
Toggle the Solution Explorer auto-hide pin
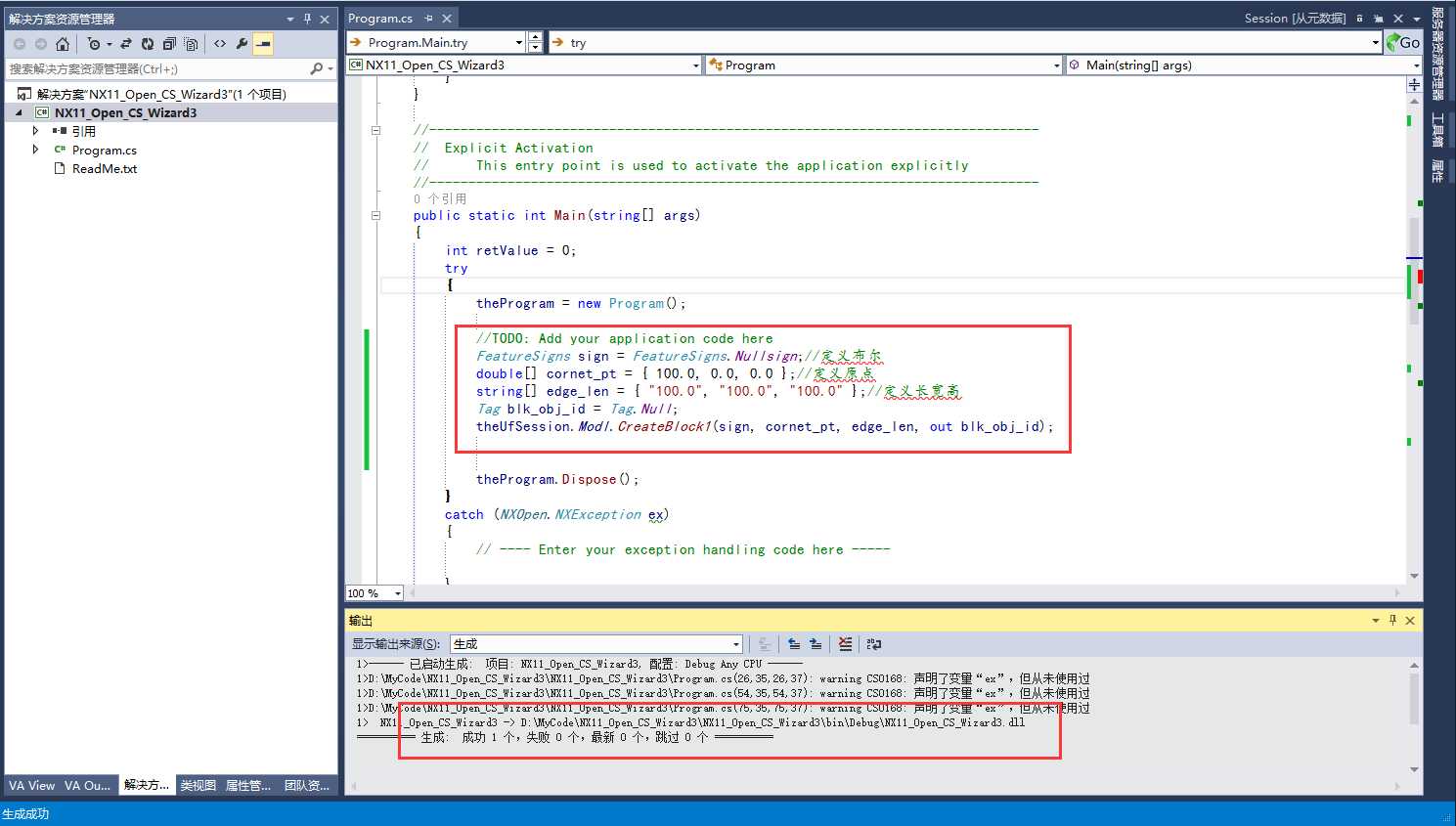[x=307, y=19]
